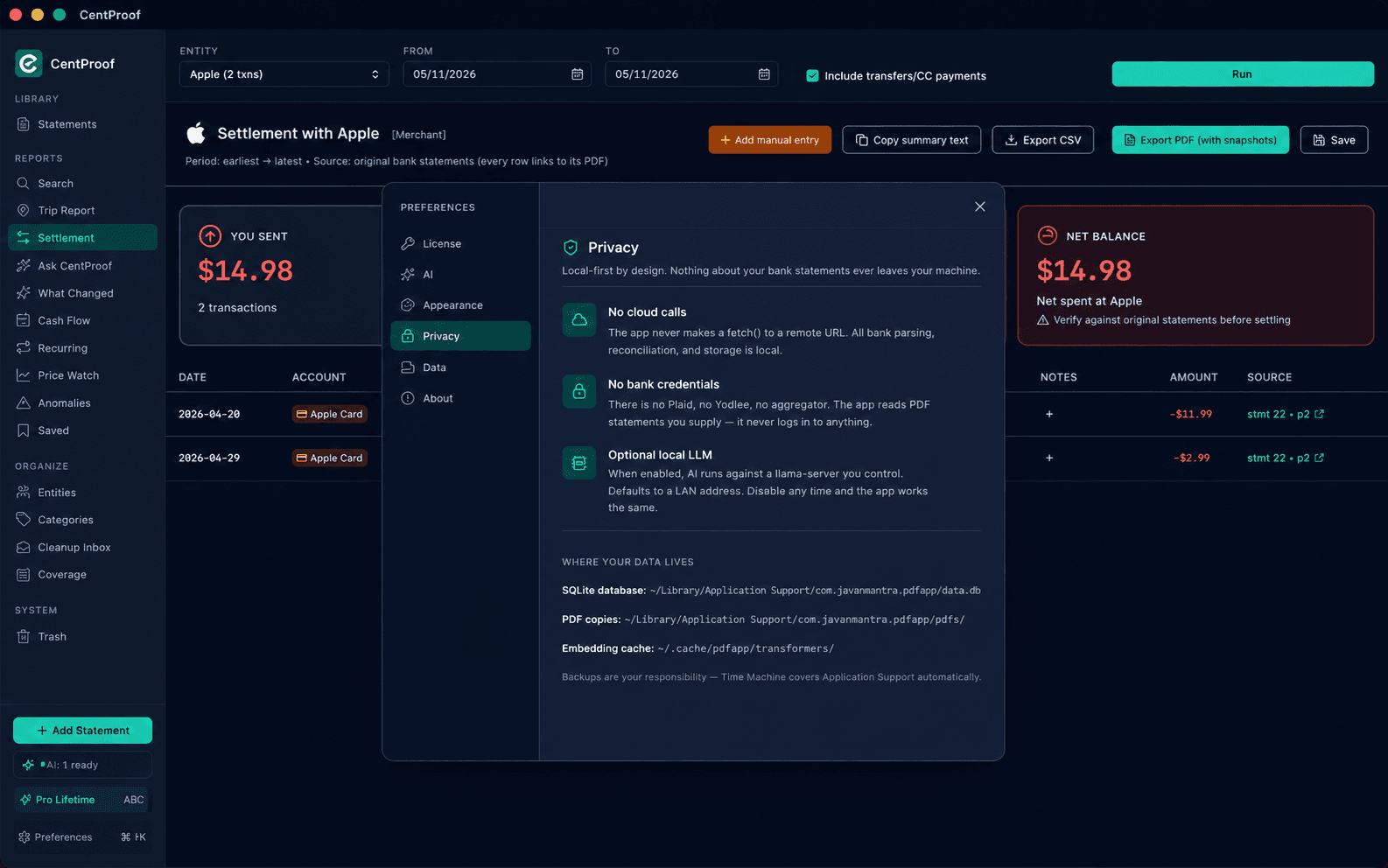Click the CentProof logo icon
Image resolution: width=1388 pixels, height=868 pixels.
(29, 63)
